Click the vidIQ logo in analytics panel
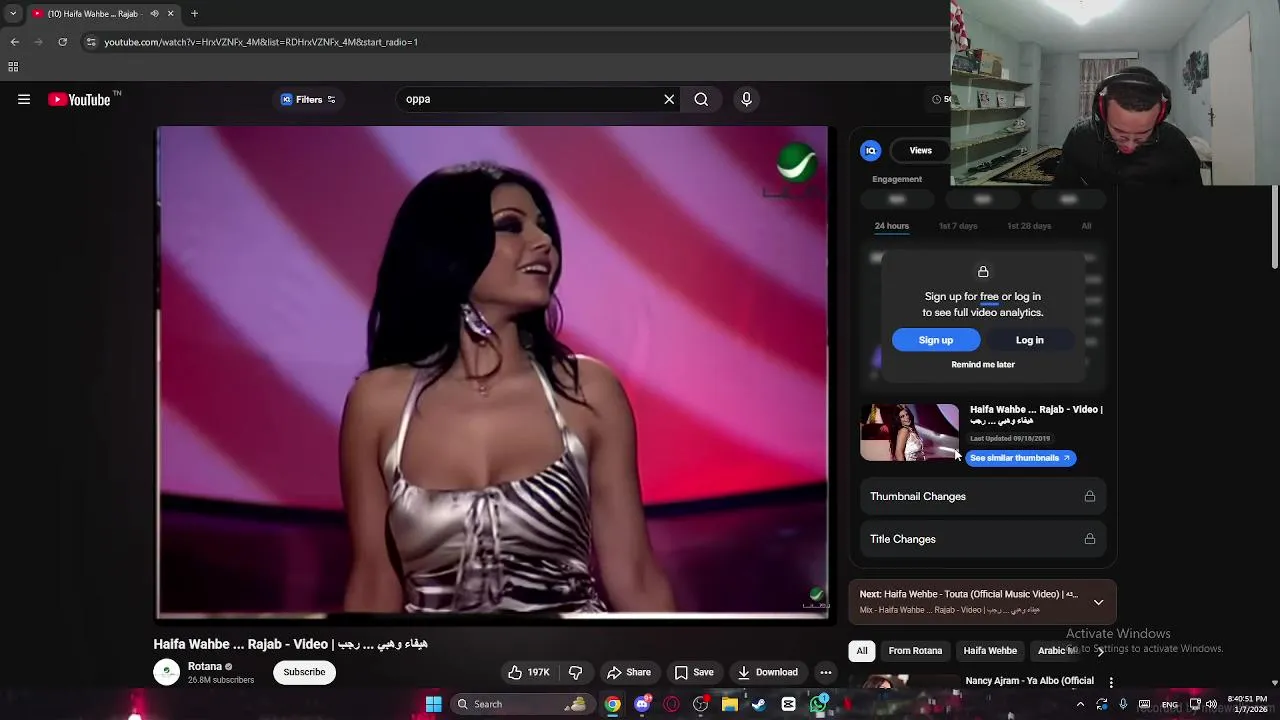Viewport: 1280px width, 720px height. [x=871, y=151]
